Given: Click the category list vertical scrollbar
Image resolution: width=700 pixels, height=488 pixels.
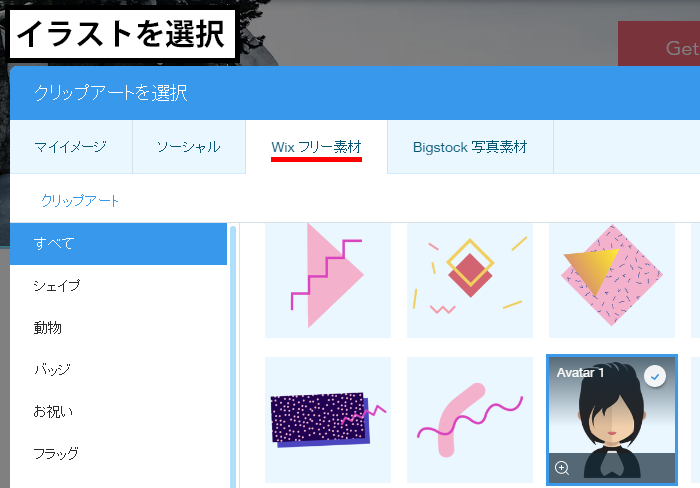Looking at the screenshot, I should point(233,357).
